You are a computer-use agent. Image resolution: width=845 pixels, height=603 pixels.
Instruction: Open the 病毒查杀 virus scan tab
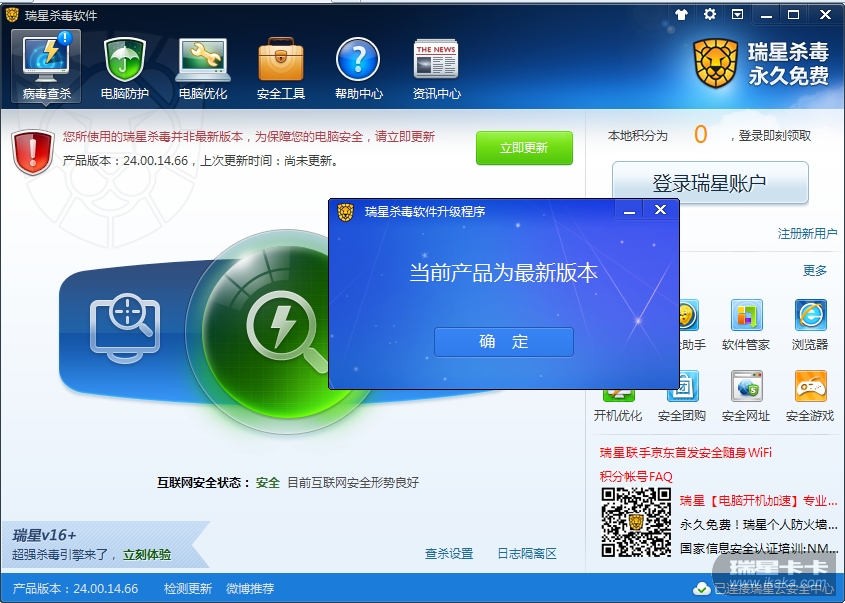(x=46, y=67)
